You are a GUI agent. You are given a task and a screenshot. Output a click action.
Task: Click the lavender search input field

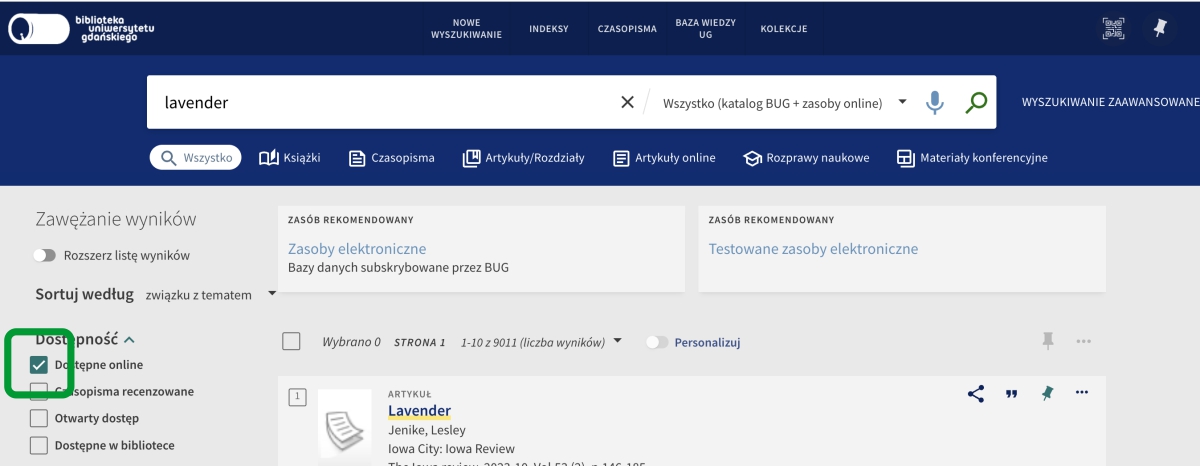[x=380, y=102]
